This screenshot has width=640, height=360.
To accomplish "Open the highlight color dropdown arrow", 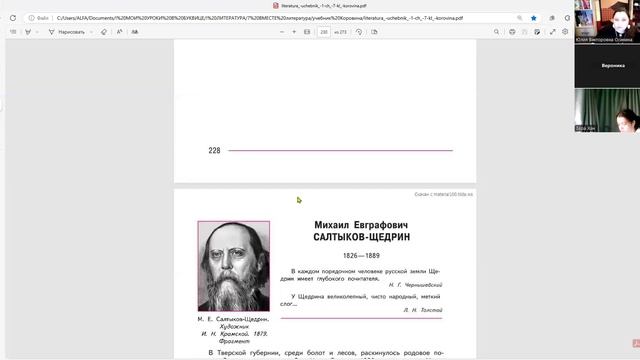I will pos(37,32).
